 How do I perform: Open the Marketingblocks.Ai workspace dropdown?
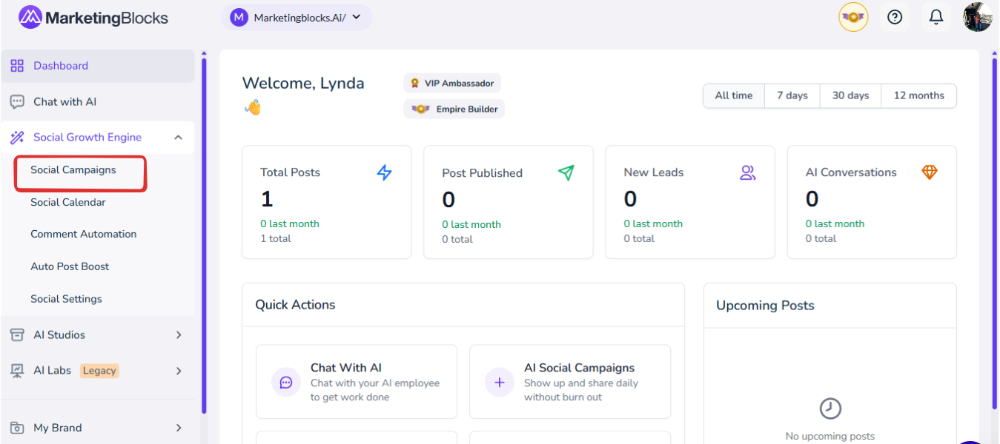[x=296, y=17]
